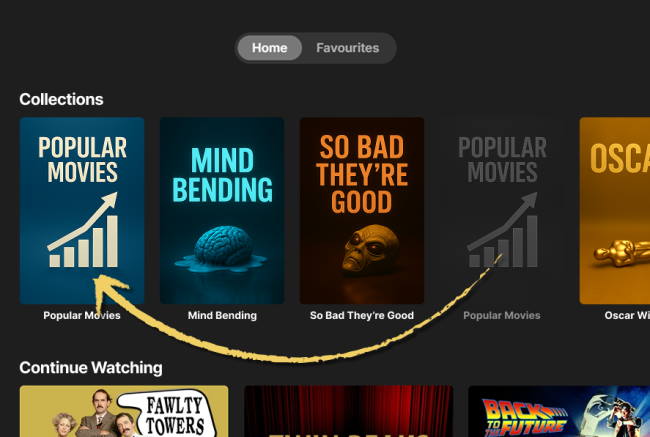This screenshot has height=437, width=650.
Task: Click the bar chart icon on blue poster
Action: (82, 230)
